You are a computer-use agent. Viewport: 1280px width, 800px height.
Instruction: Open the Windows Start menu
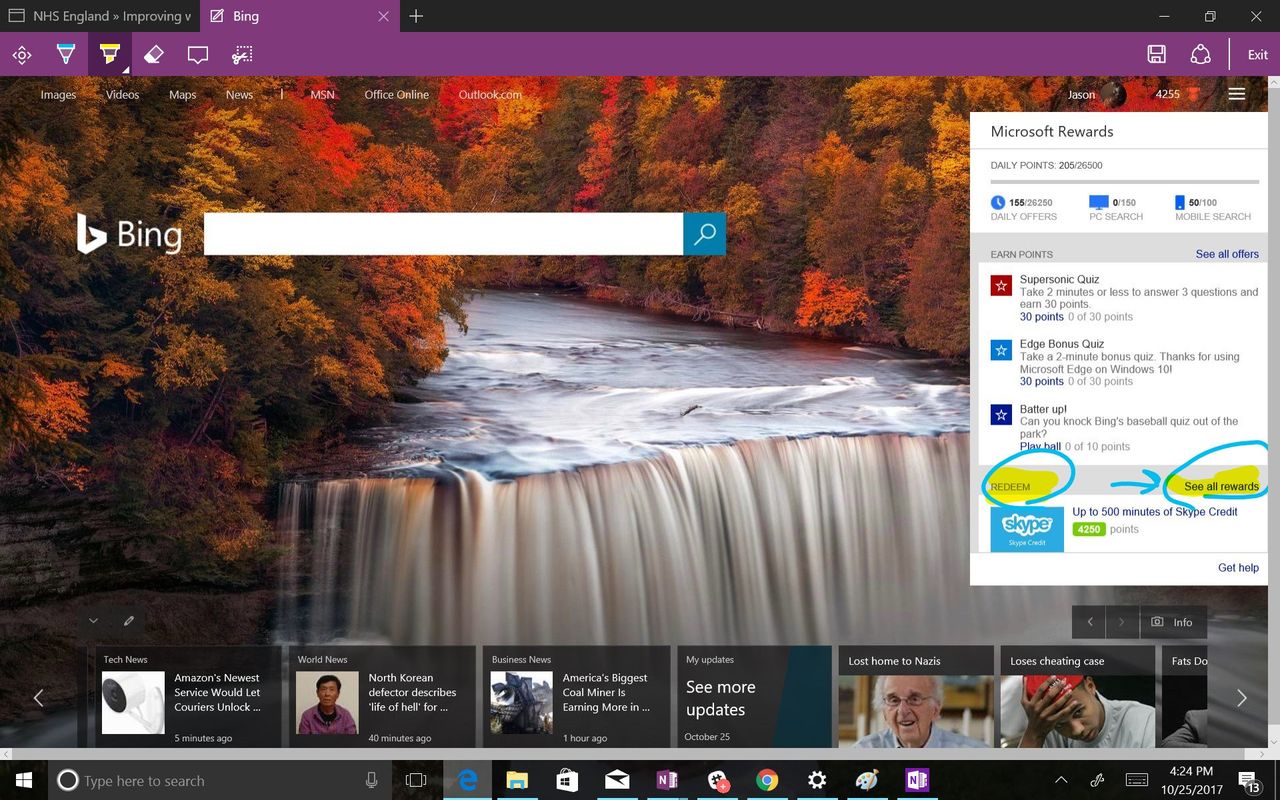tap(24, 780)
